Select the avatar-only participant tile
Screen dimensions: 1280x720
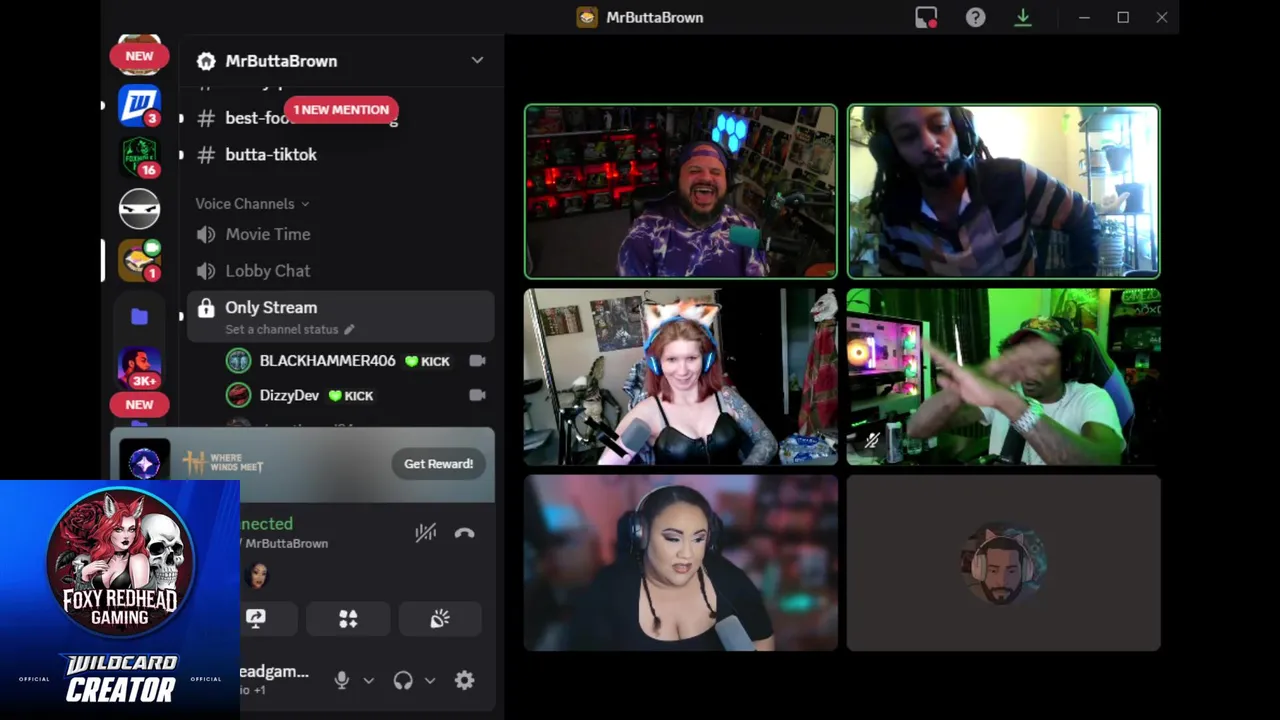pyautogui.click(x=1003, y=563)
